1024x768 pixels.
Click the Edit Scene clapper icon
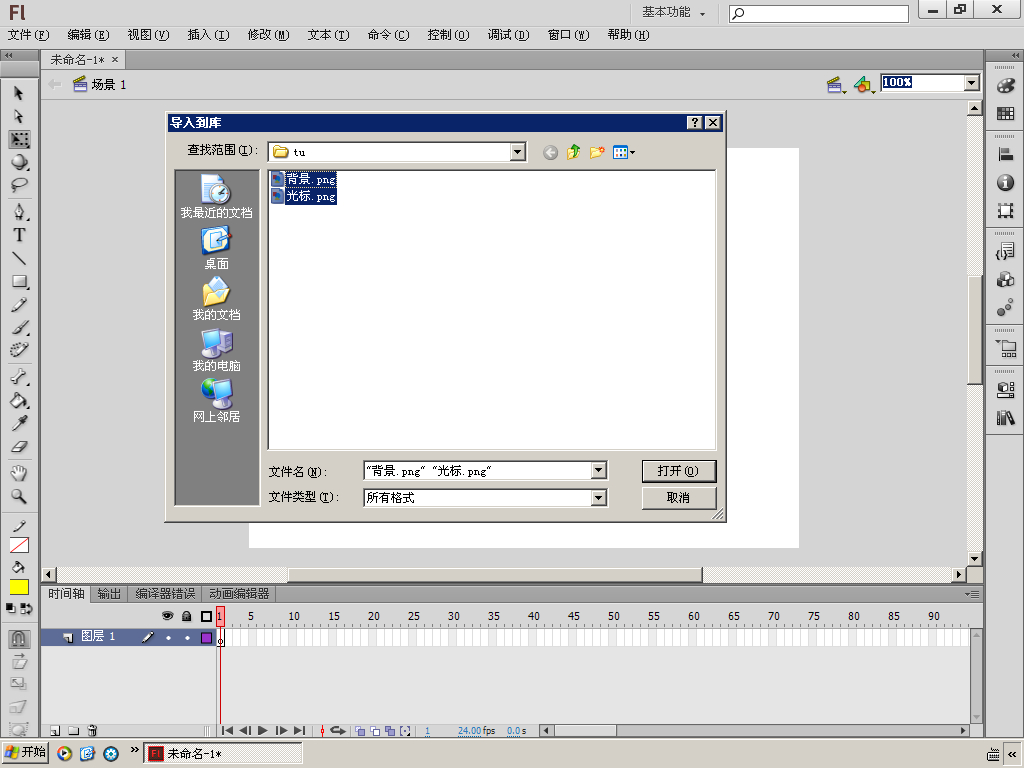click(x=836, y=84)
